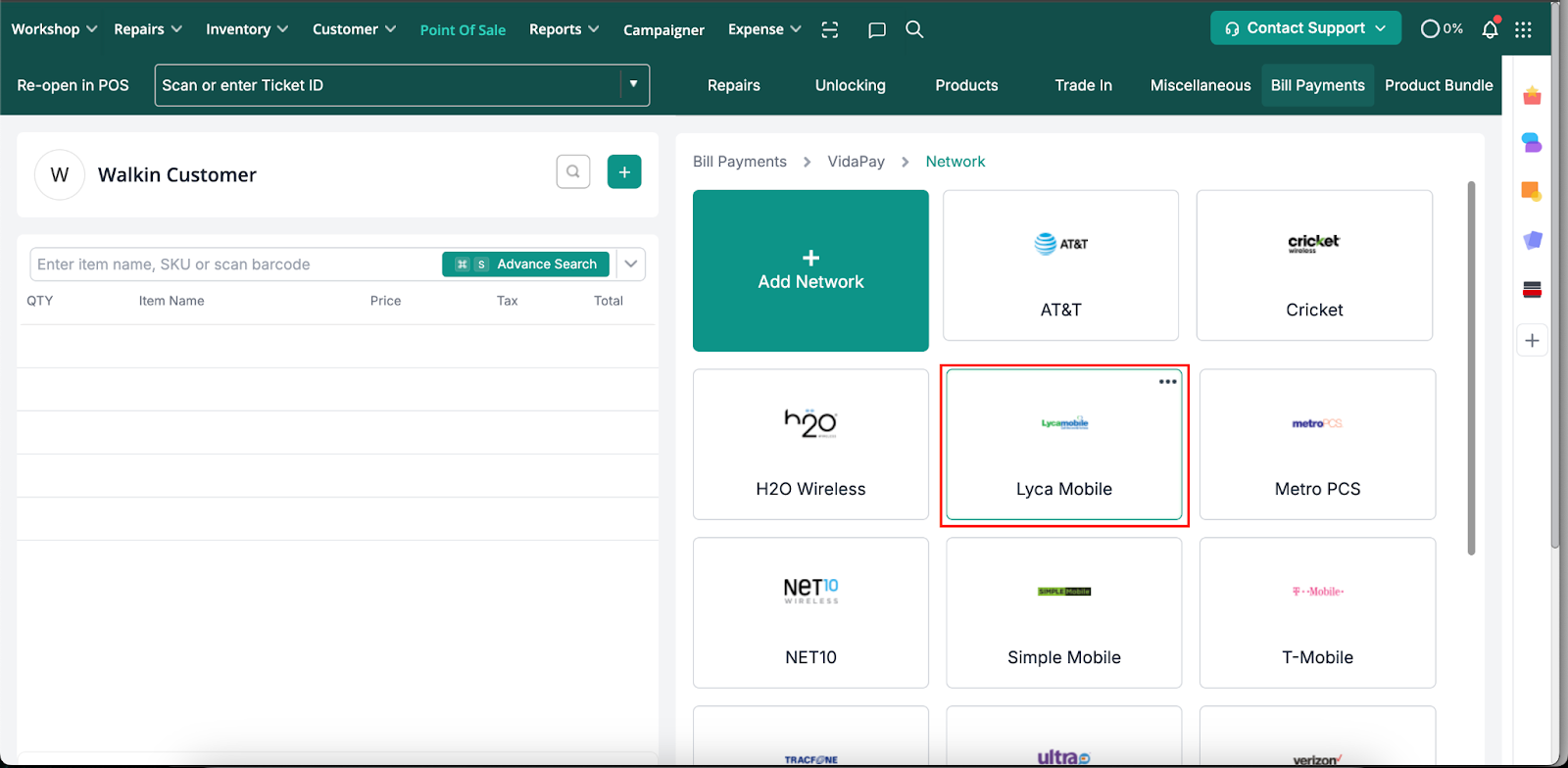1568x768 pixels.
Task: Open the Contact Support dropdown
Action: [x=1305, y=28]
